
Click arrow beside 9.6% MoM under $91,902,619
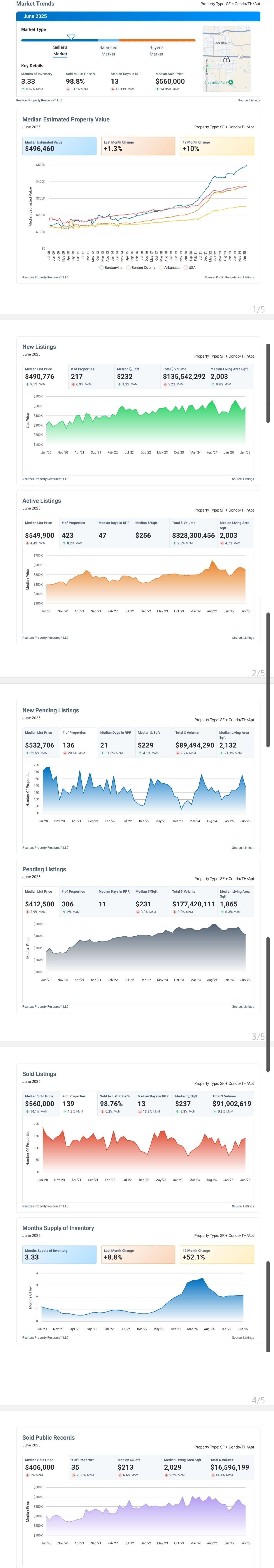[x=214, y=1112]
